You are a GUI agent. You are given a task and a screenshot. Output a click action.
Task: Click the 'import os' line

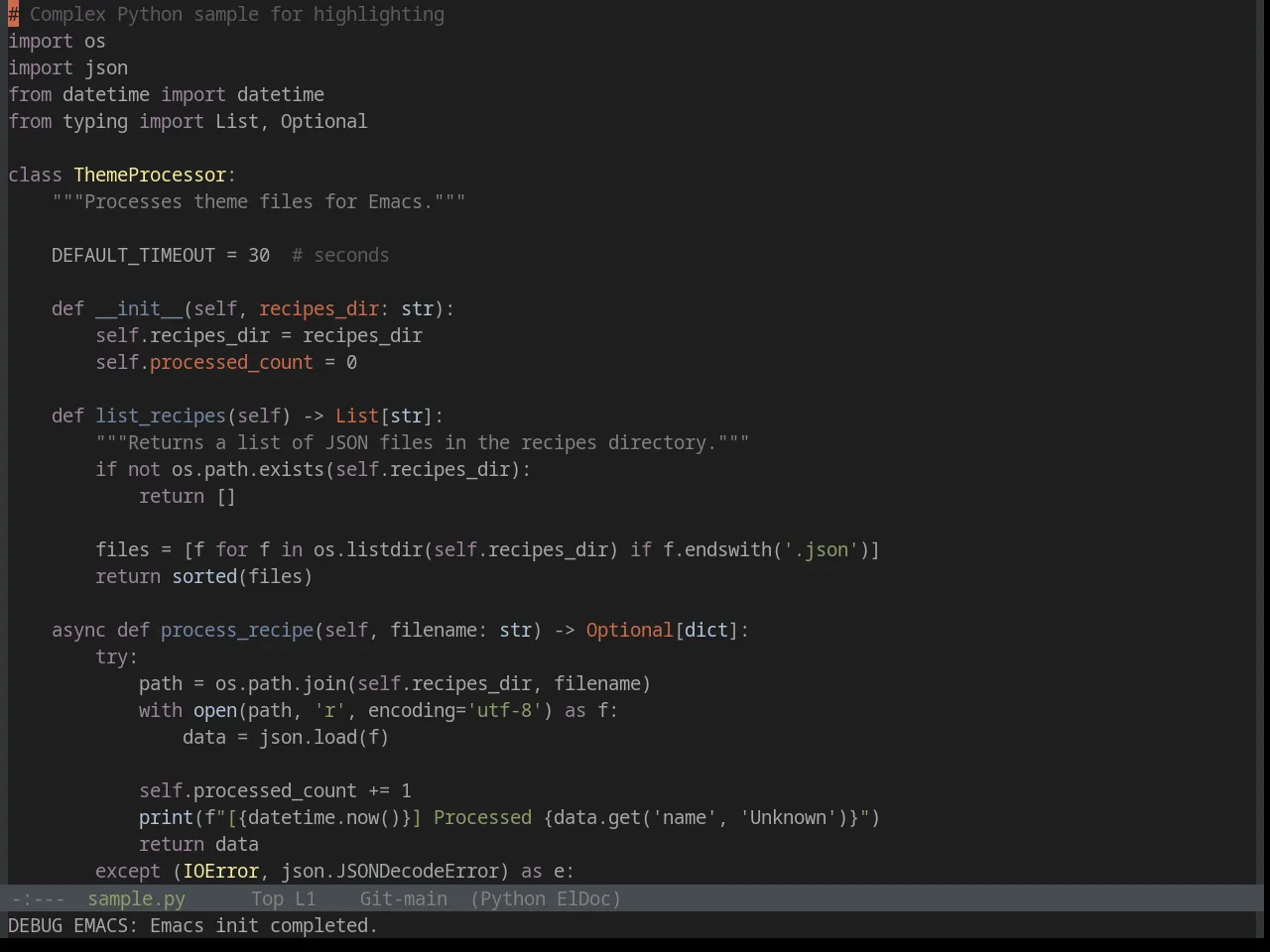coord(57,41)
